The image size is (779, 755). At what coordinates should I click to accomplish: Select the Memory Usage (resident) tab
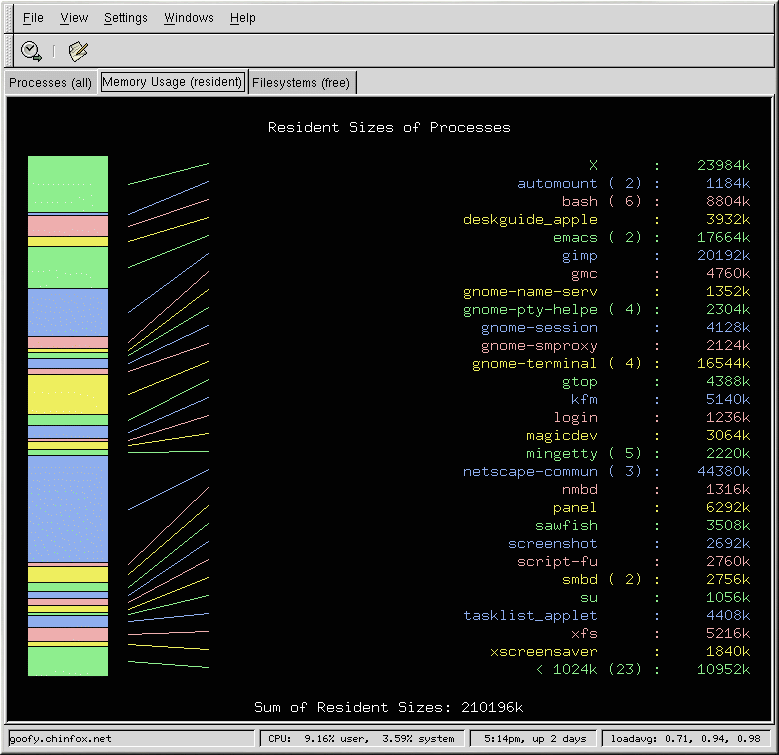(x=172, y=82)
